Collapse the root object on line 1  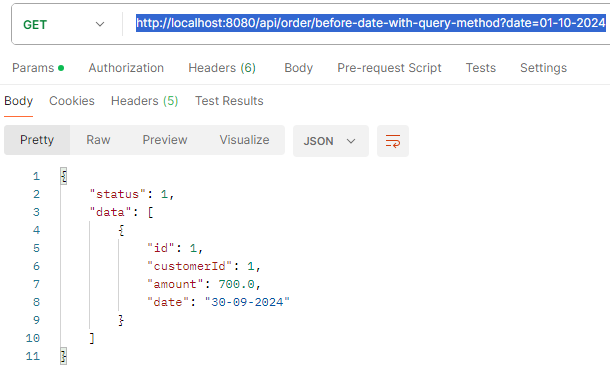click(64, 176)
